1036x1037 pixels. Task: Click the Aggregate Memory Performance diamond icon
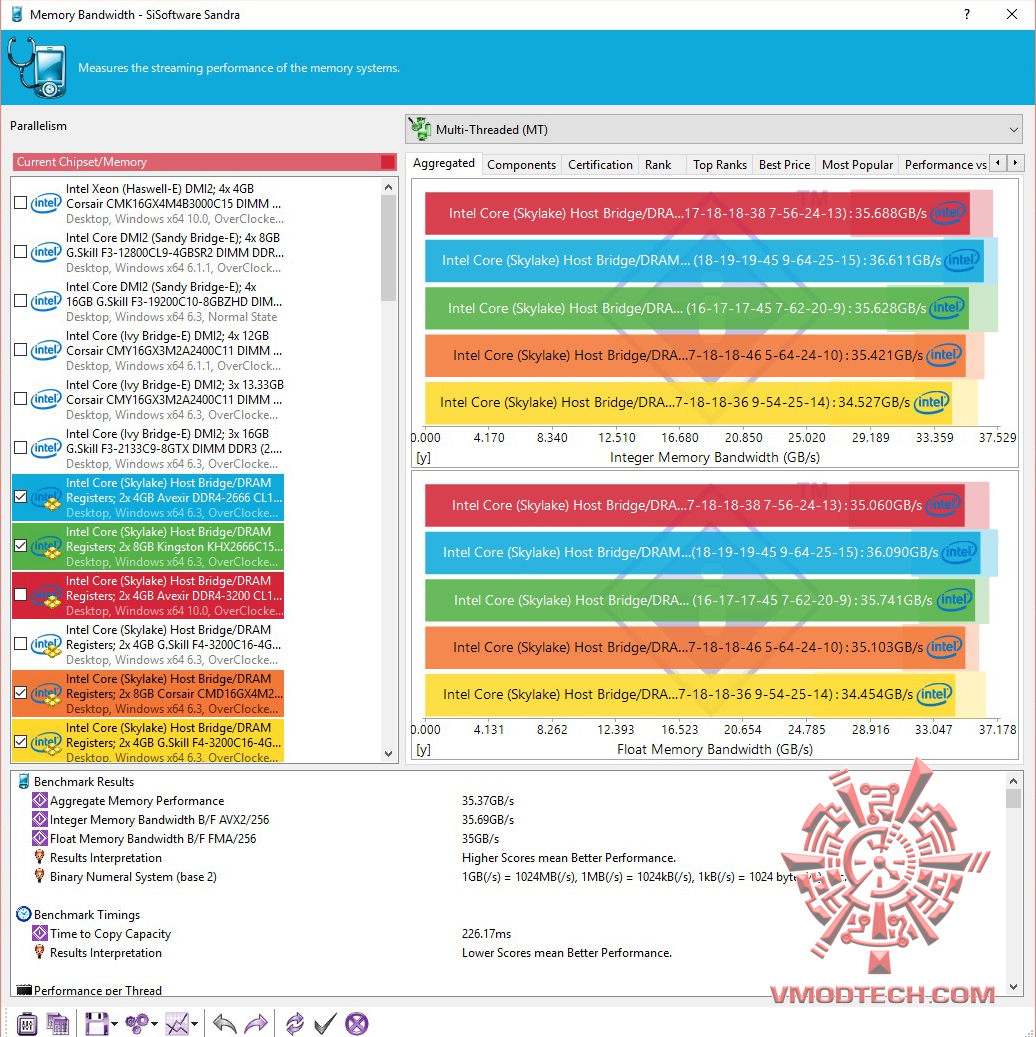(40, 800)
